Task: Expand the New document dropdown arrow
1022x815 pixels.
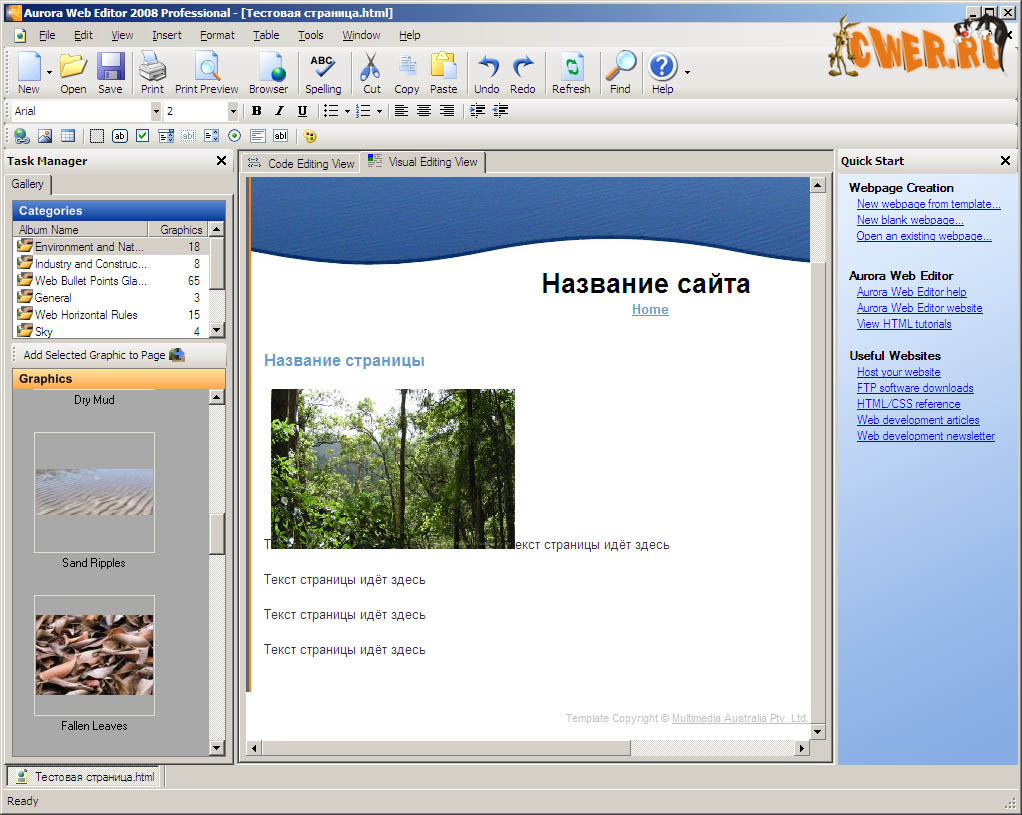Action: point(49,73)
